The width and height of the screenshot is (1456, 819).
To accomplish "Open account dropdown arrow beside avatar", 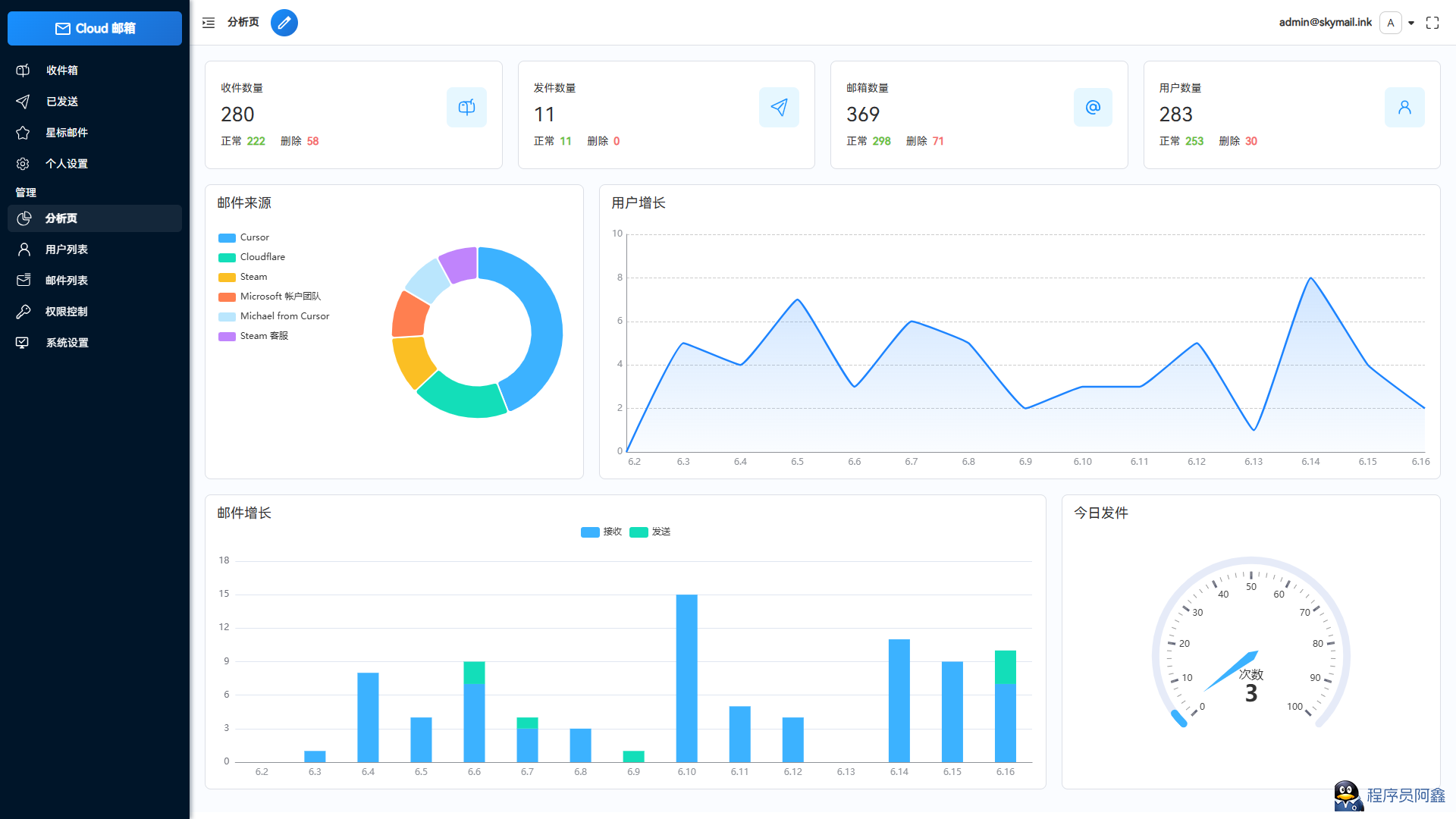I will point(1411,23).
